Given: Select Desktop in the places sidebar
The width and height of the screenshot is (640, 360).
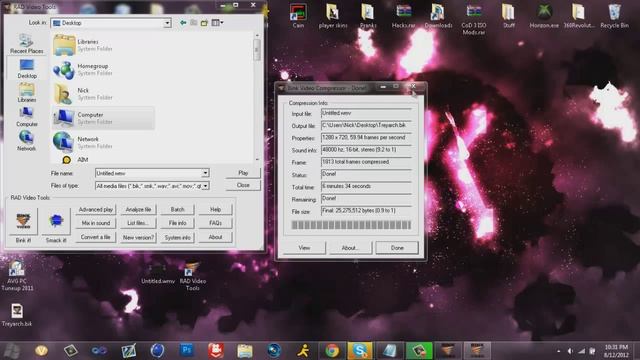Looking at the screenshot, I should [27, 69].
